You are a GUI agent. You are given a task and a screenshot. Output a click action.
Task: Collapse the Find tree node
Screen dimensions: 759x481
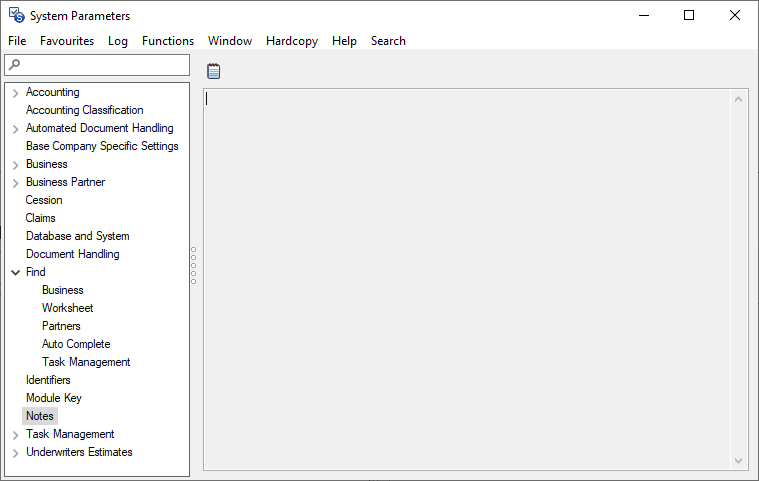[15, 272]
